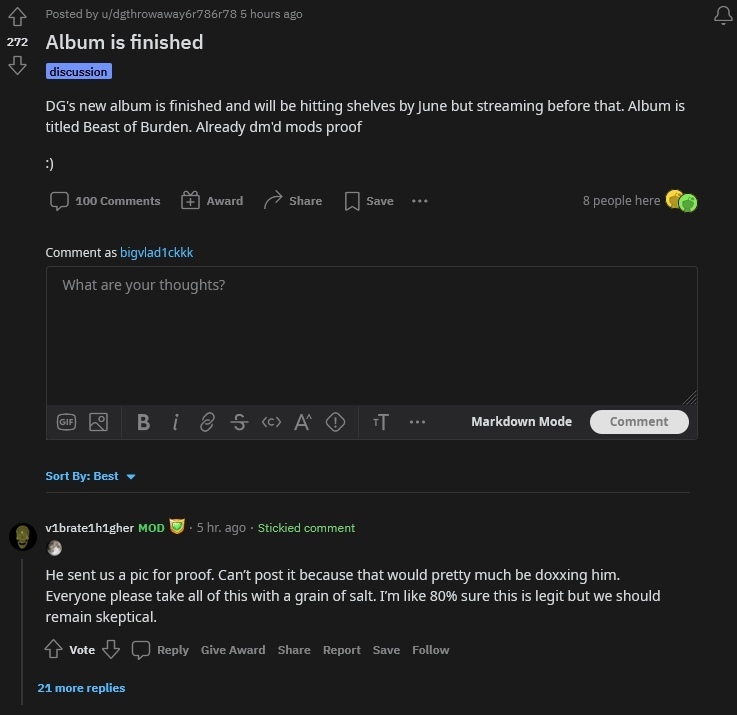Image resolution: width=737 pixels, height=715 pixels.
Task: Mark text as spoiler in editor
Action: (336, 422)
